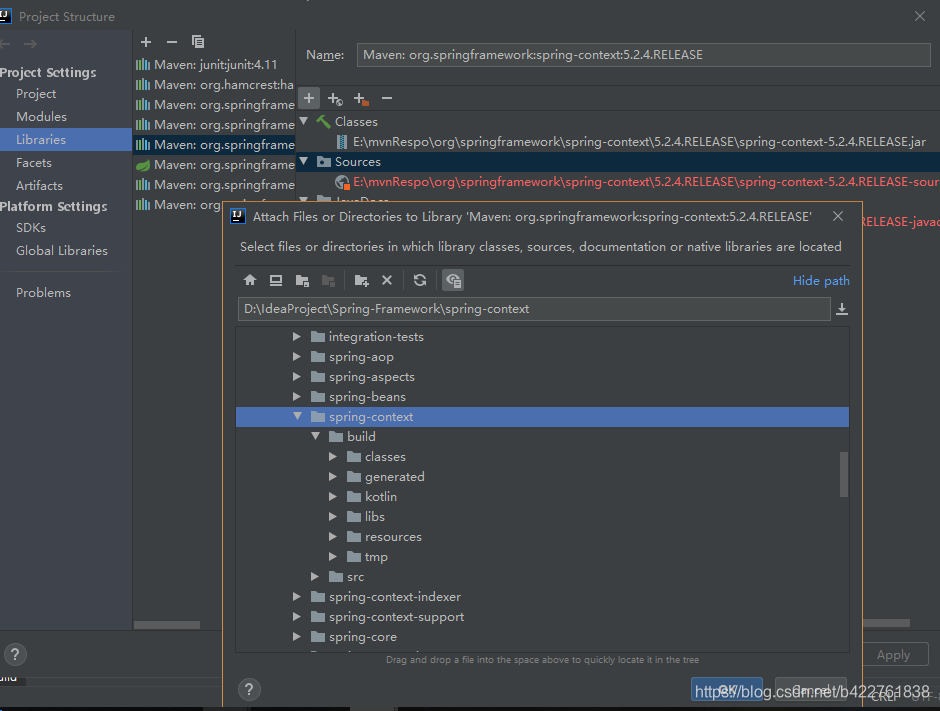Image resolution: width=940 pixels, height=711 pixels.
Task: Click the Add library plus icon
Action: point(146,42)
